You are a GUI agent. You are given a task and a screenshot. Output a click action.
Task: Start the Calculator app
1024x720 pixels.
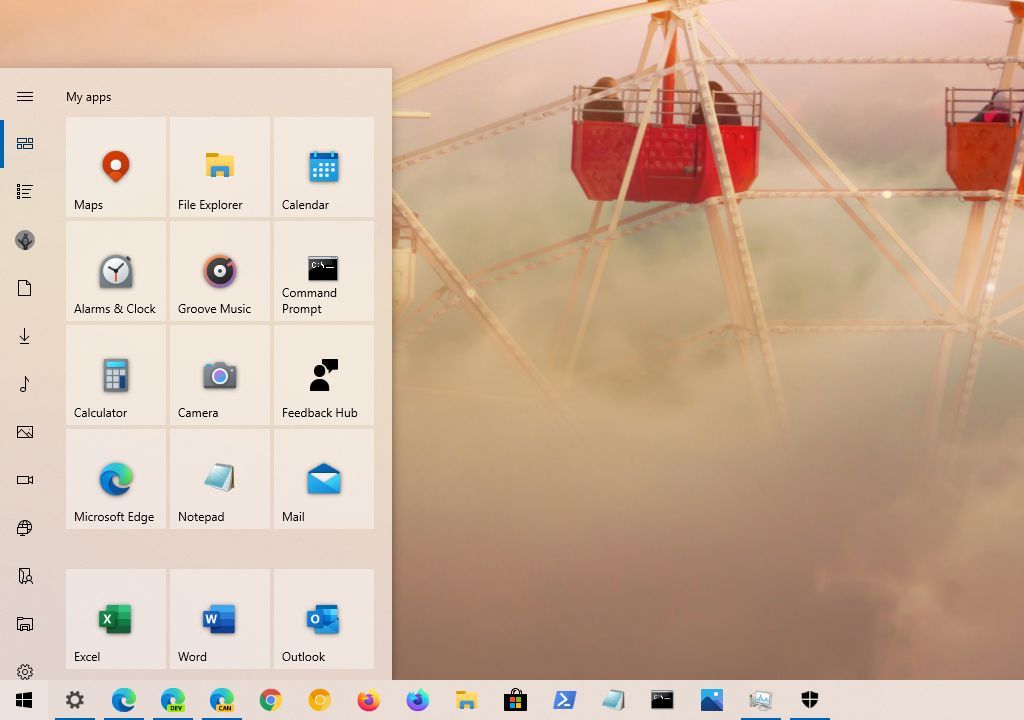click(115, 375)
